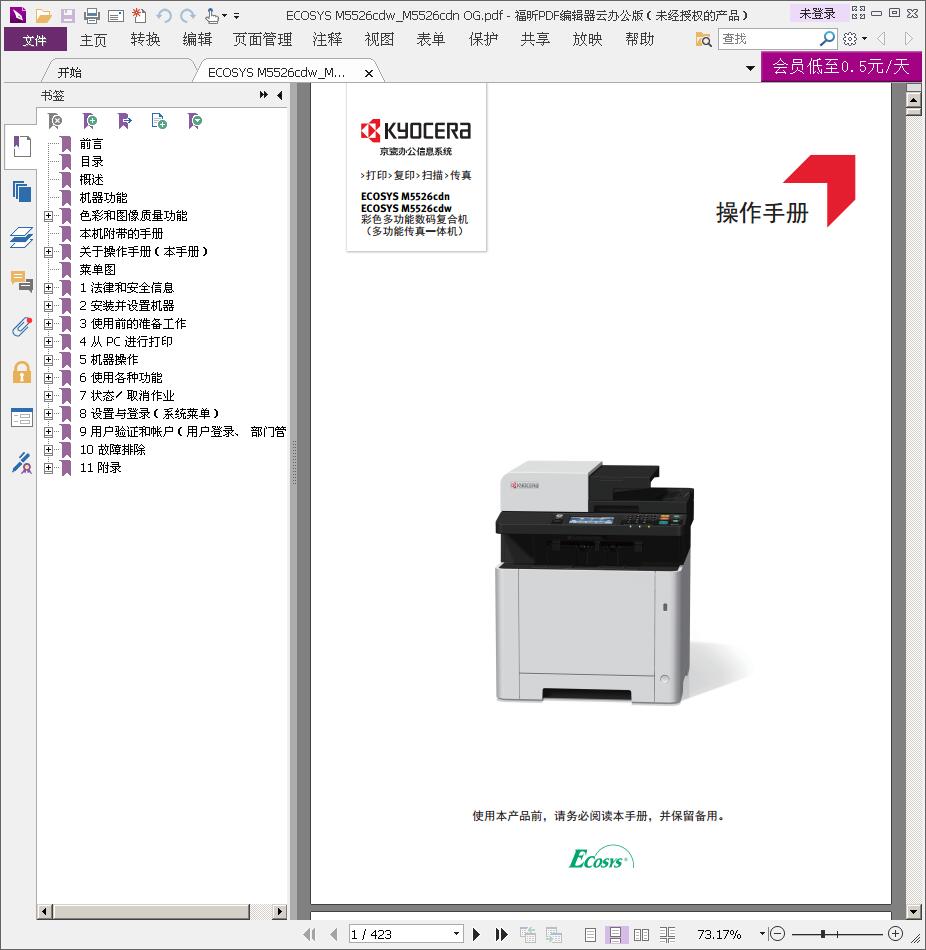Open the Attachments paperclip panel
The image size is (926, 950).
[21, 327]
